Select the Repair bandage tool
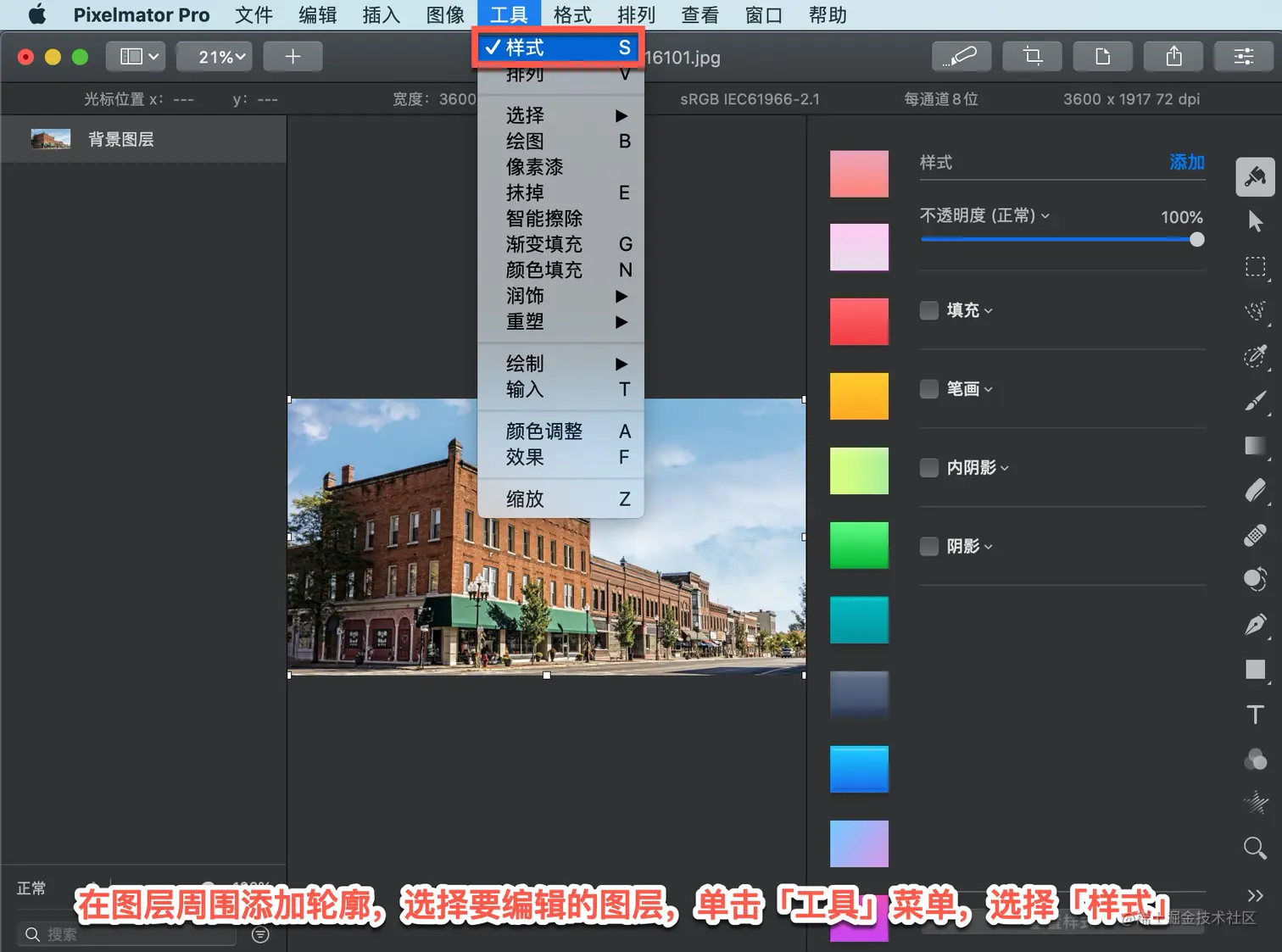 1256,535
